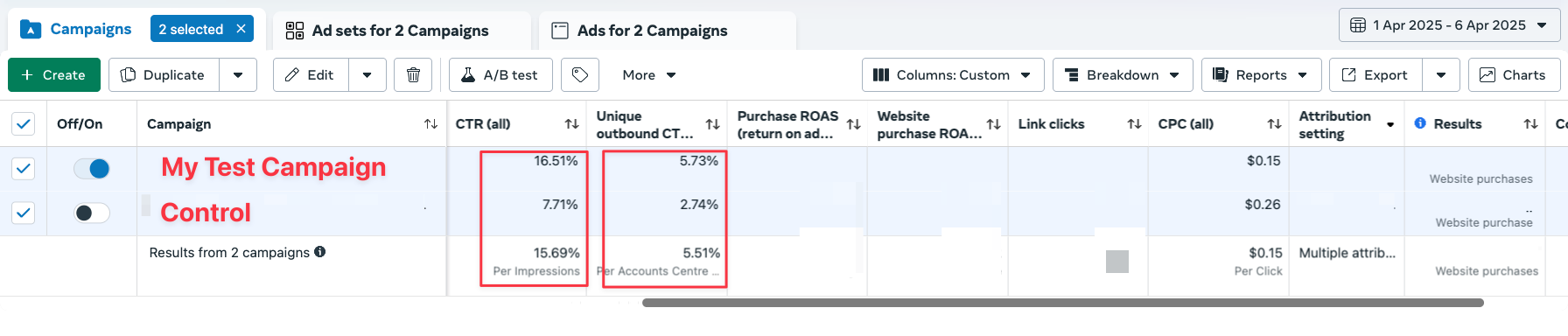The image size is (1568, 336).
Task: Turn on the Control campaign toggle
Action: tap(92, 213)
